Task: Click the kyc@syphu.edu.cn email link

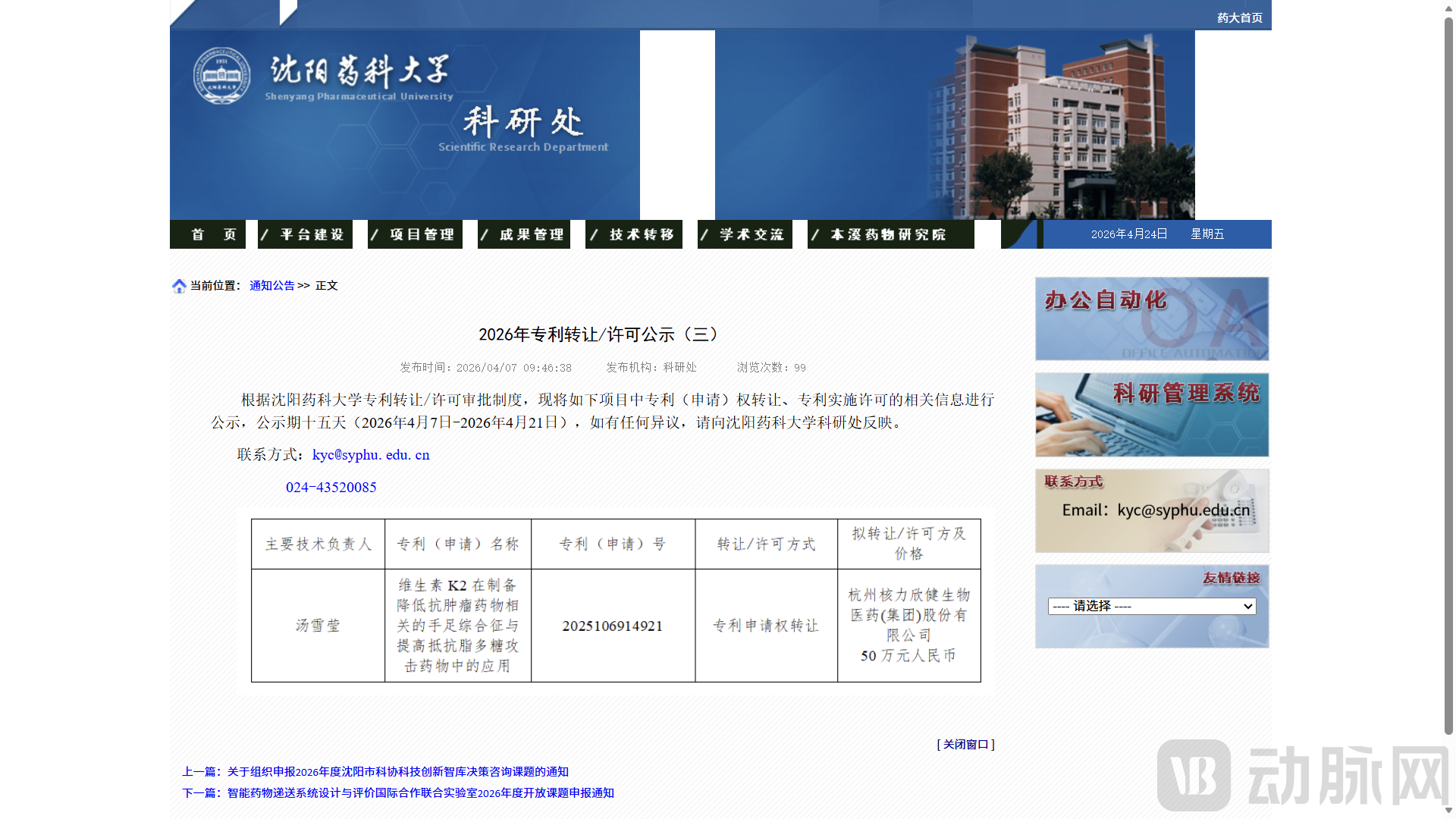Action: coord(371,454)
